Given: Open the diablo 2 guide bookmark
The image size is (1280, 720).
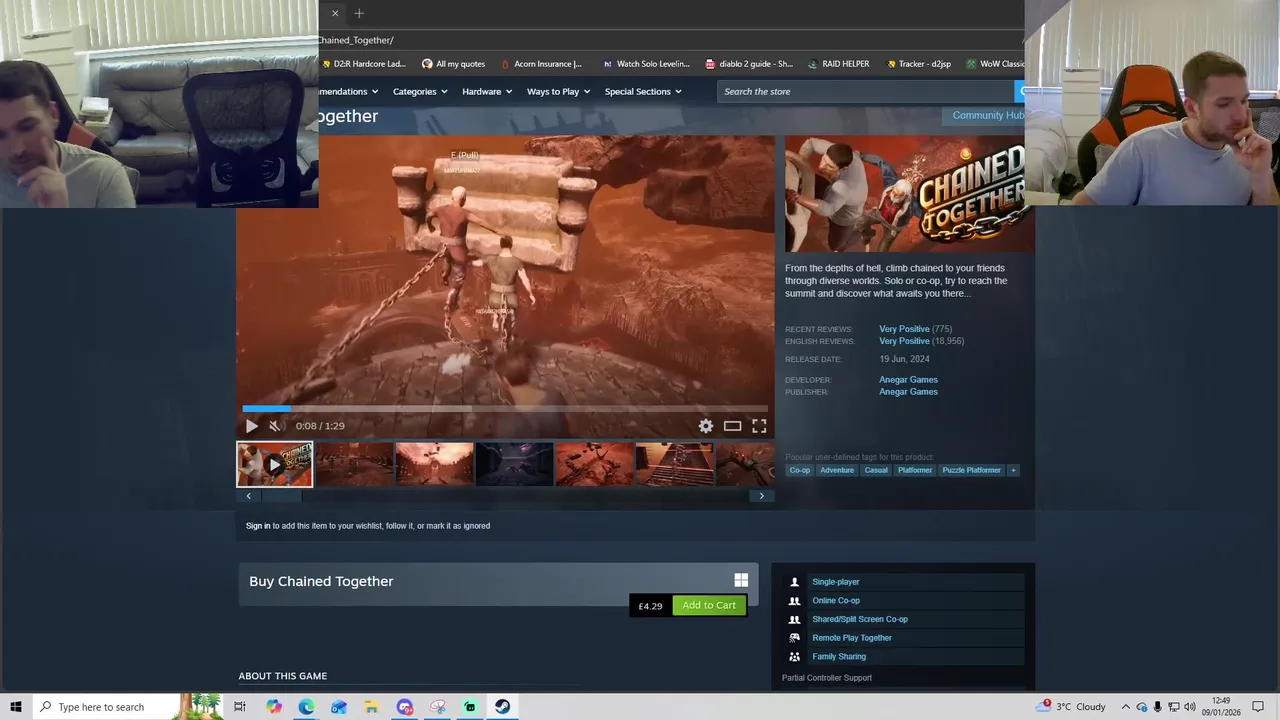Looking at the screenshot, I should coord(749,64).
